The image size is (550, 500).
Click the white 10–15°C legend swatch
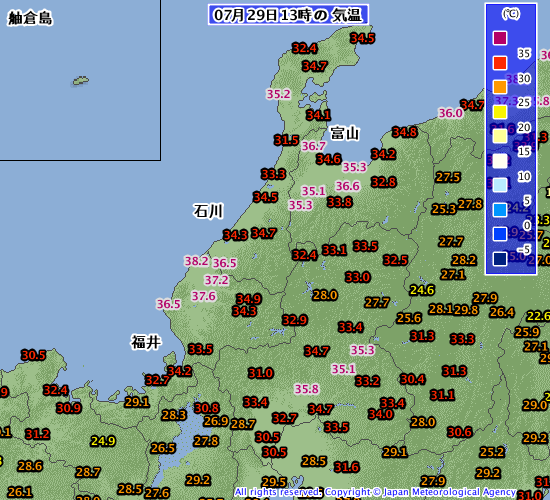[500, 161]
